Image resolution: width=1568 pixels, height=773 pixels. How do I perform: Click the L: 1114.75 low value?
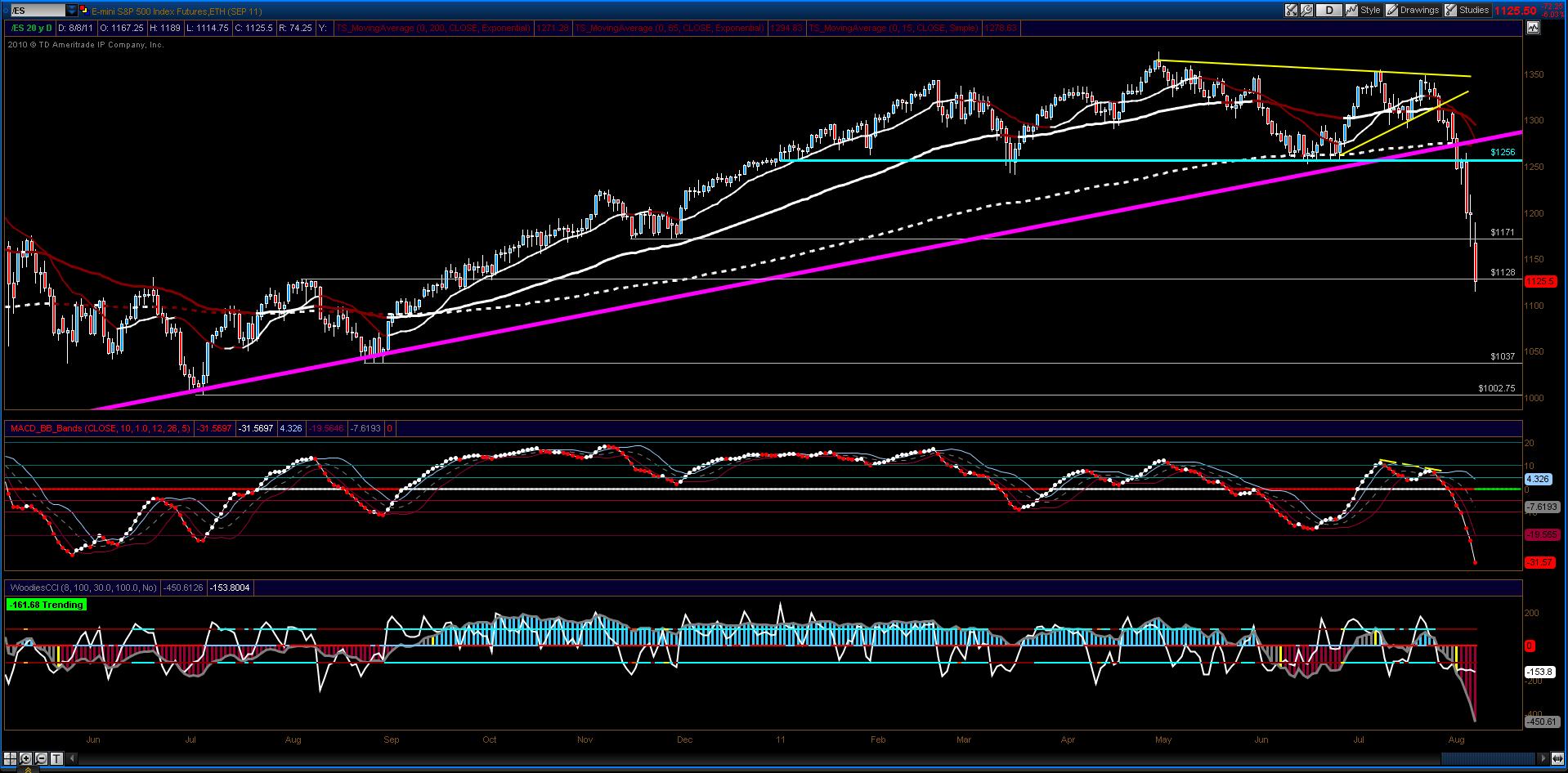[208, 28]
